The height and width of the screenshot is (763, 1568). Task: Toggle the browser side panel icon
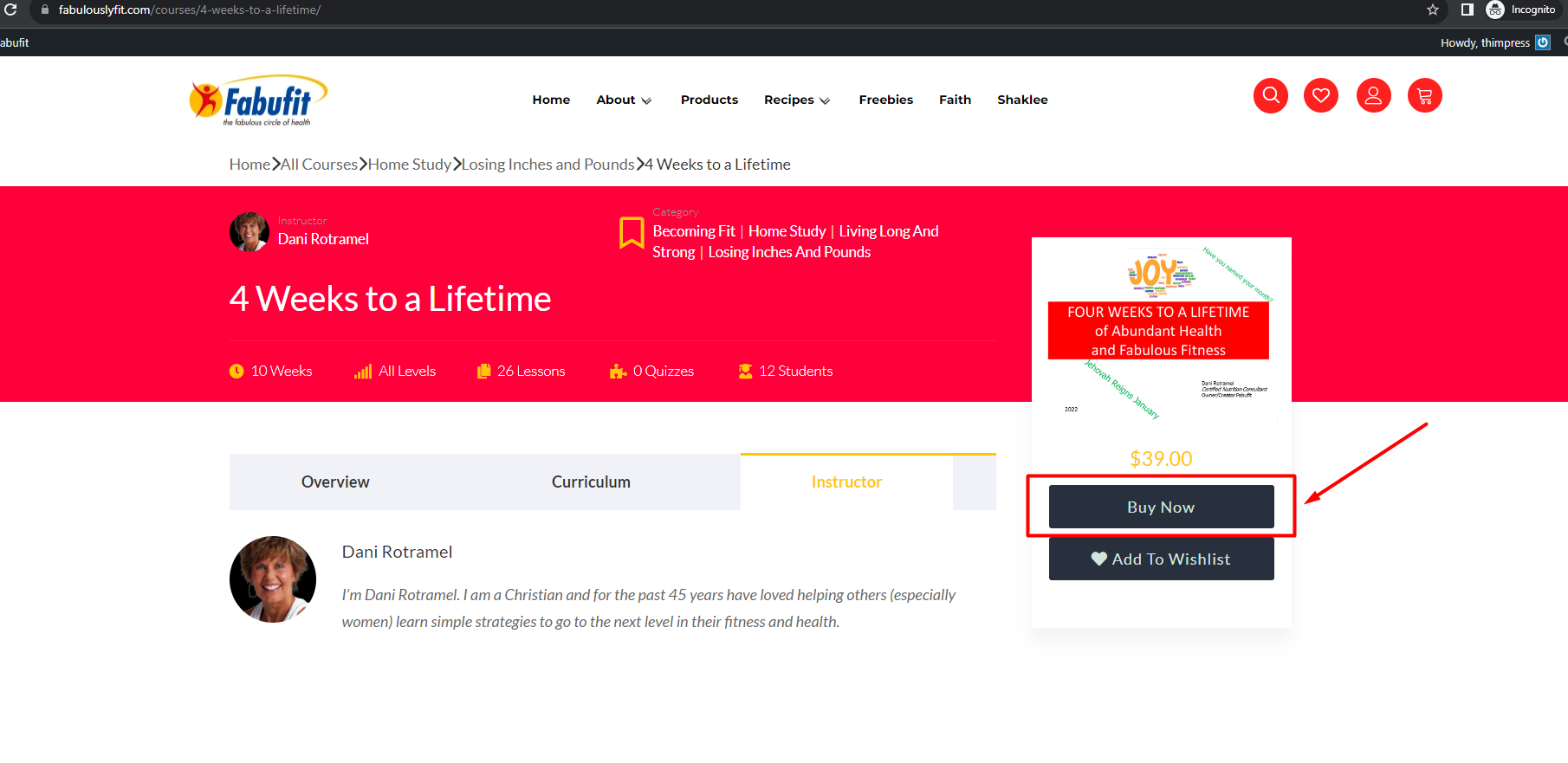tap(1468, 10)
